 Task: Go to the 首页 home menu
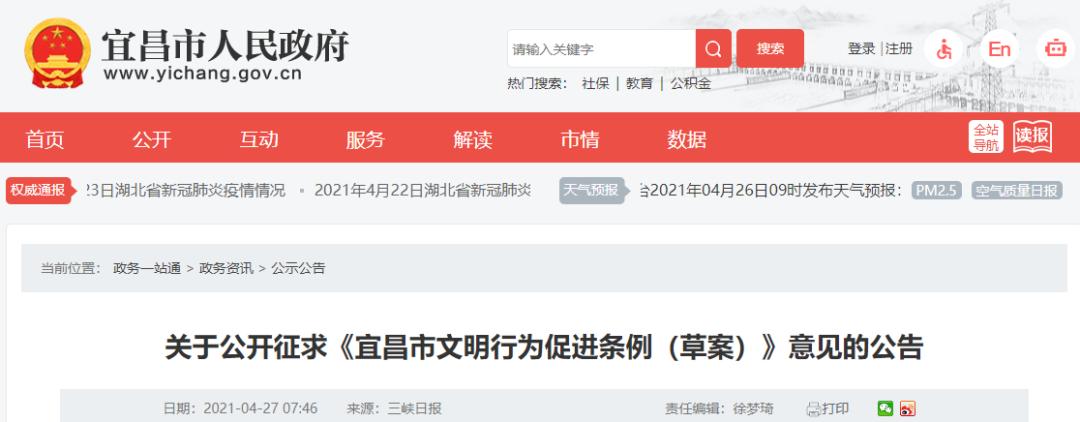(45, 140)
